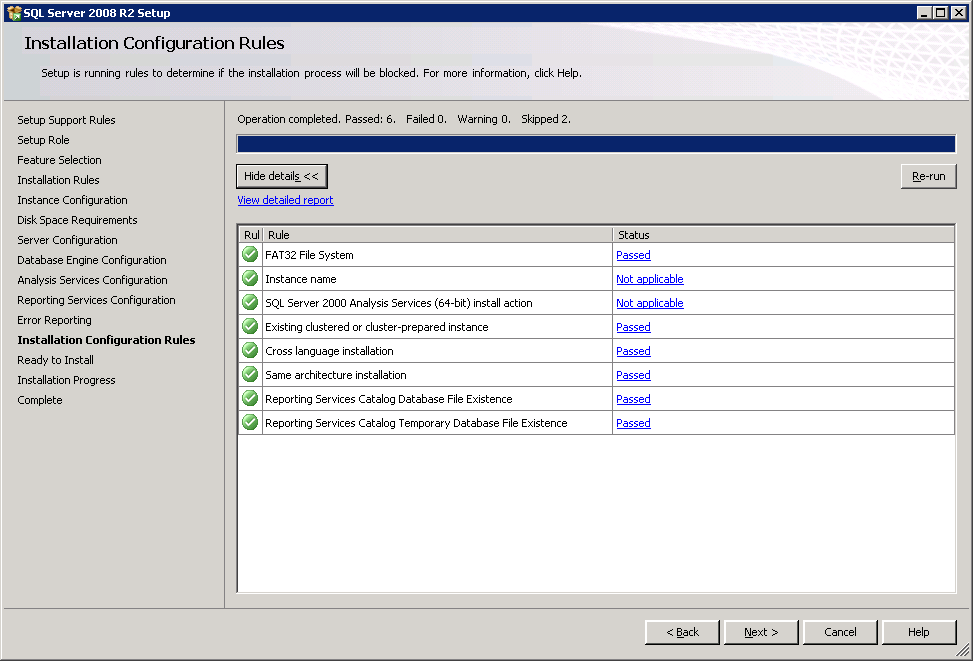Viewport: 973px width, 661px height.
Task: Select the Complete step
Action: [x=40, y=400]
